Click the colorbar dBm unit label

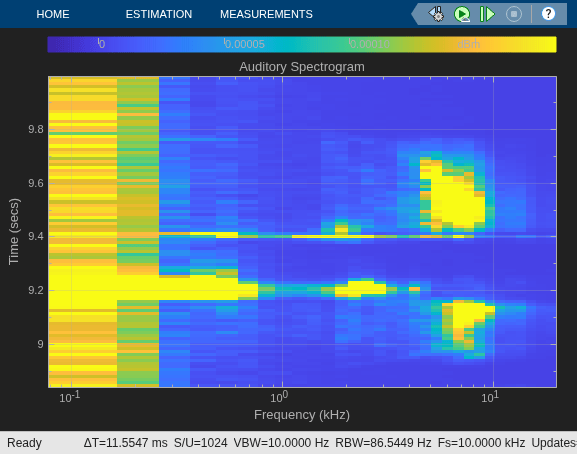coord(468,44)
